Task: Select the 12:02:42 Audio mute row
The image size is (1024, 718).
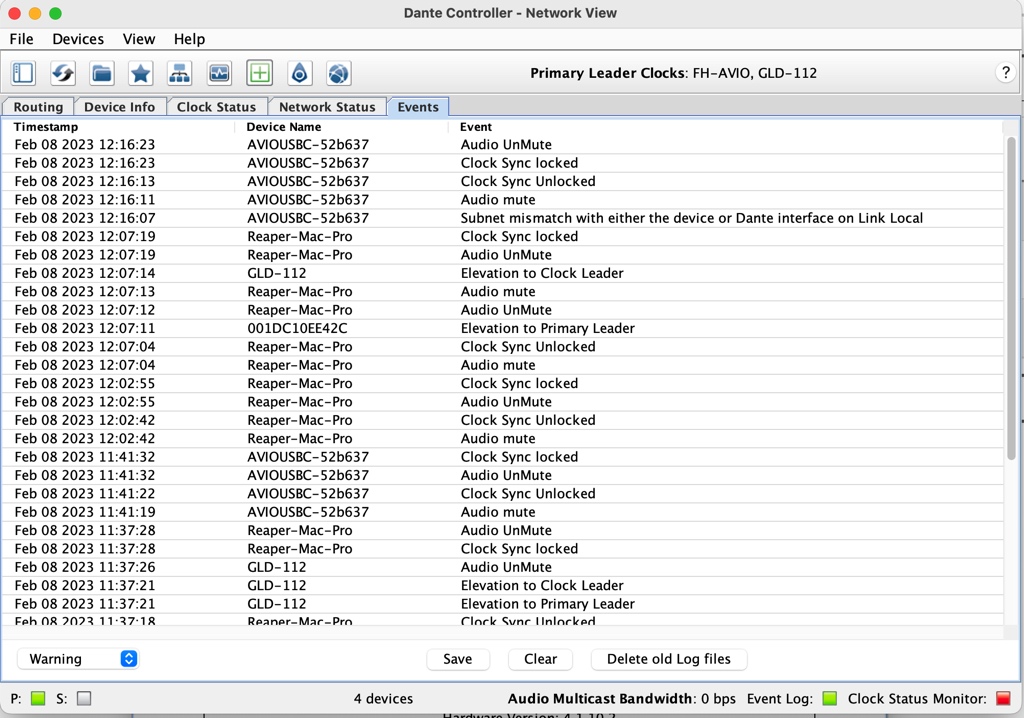Action: pyautogui.click(x=502, y=438)
